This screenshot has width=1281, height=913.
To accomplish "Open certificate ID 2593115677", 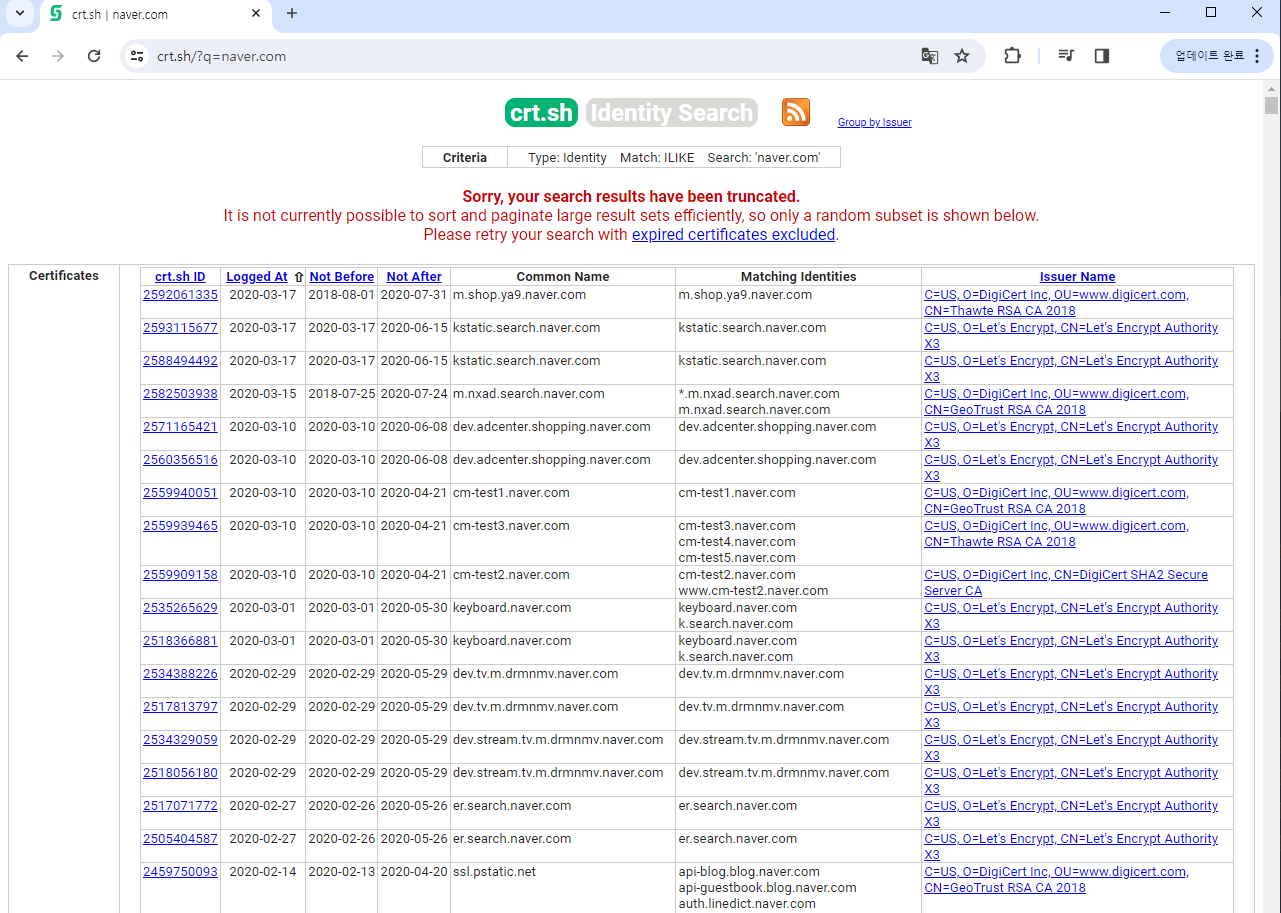I will (180, 328).
